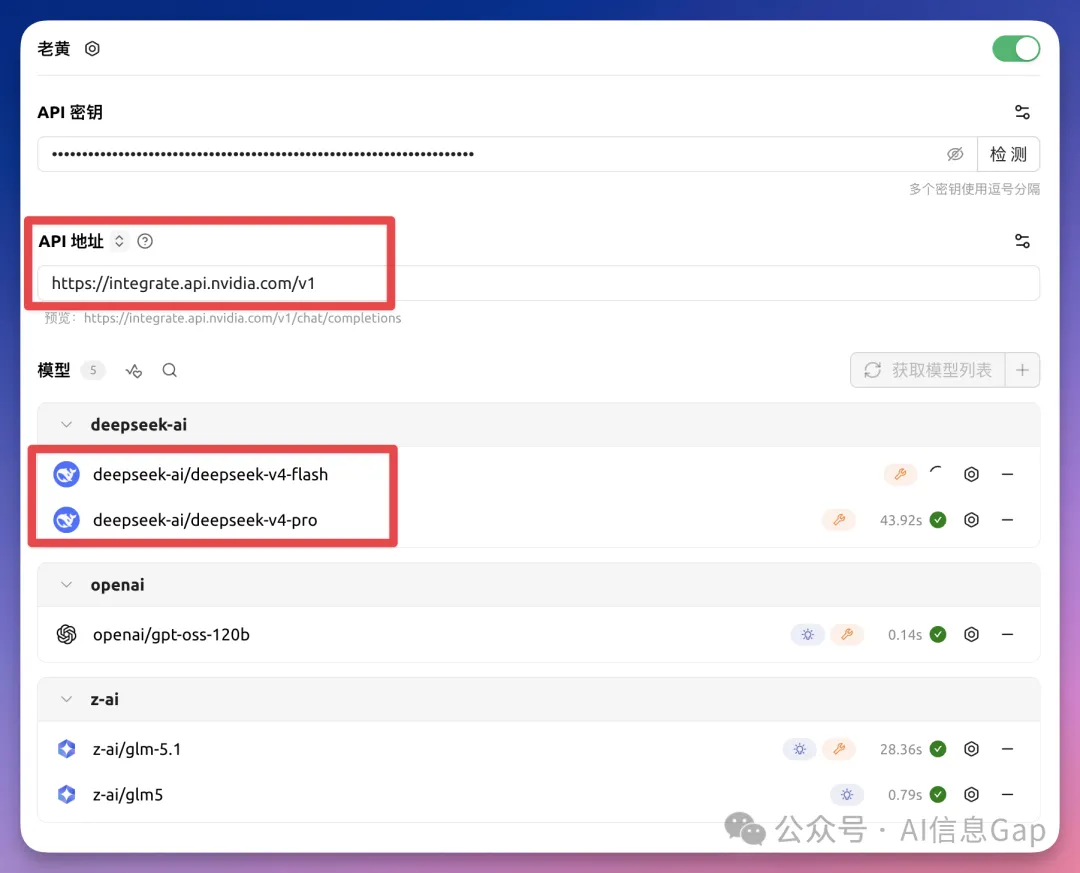
Task: Open settings for openai/gpt-oss-120b model
Action: click(x=970, y=635)
